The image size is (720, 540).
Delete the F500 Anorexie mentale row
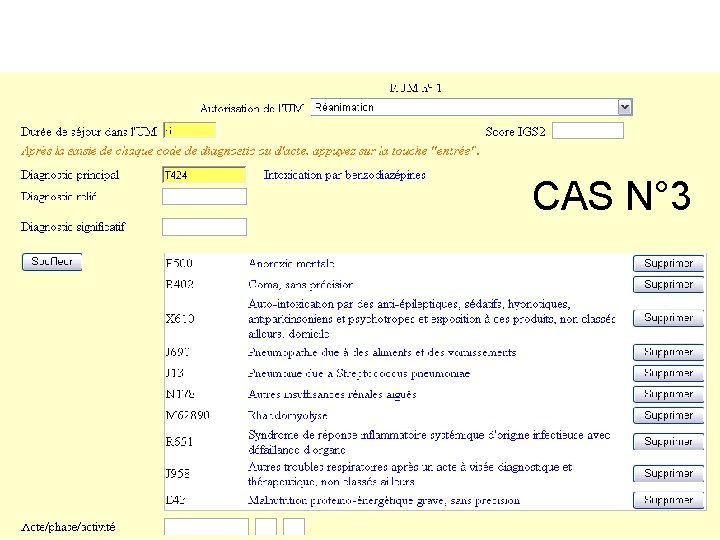668,264
